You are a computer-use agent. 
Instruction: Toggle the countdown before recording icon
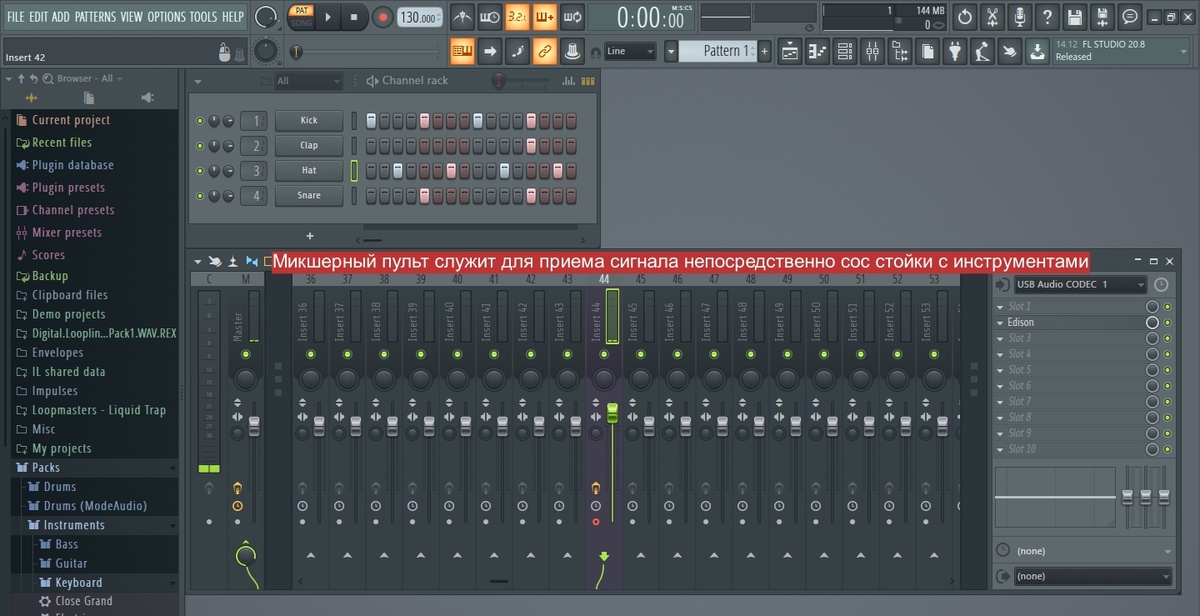point(517,17)
